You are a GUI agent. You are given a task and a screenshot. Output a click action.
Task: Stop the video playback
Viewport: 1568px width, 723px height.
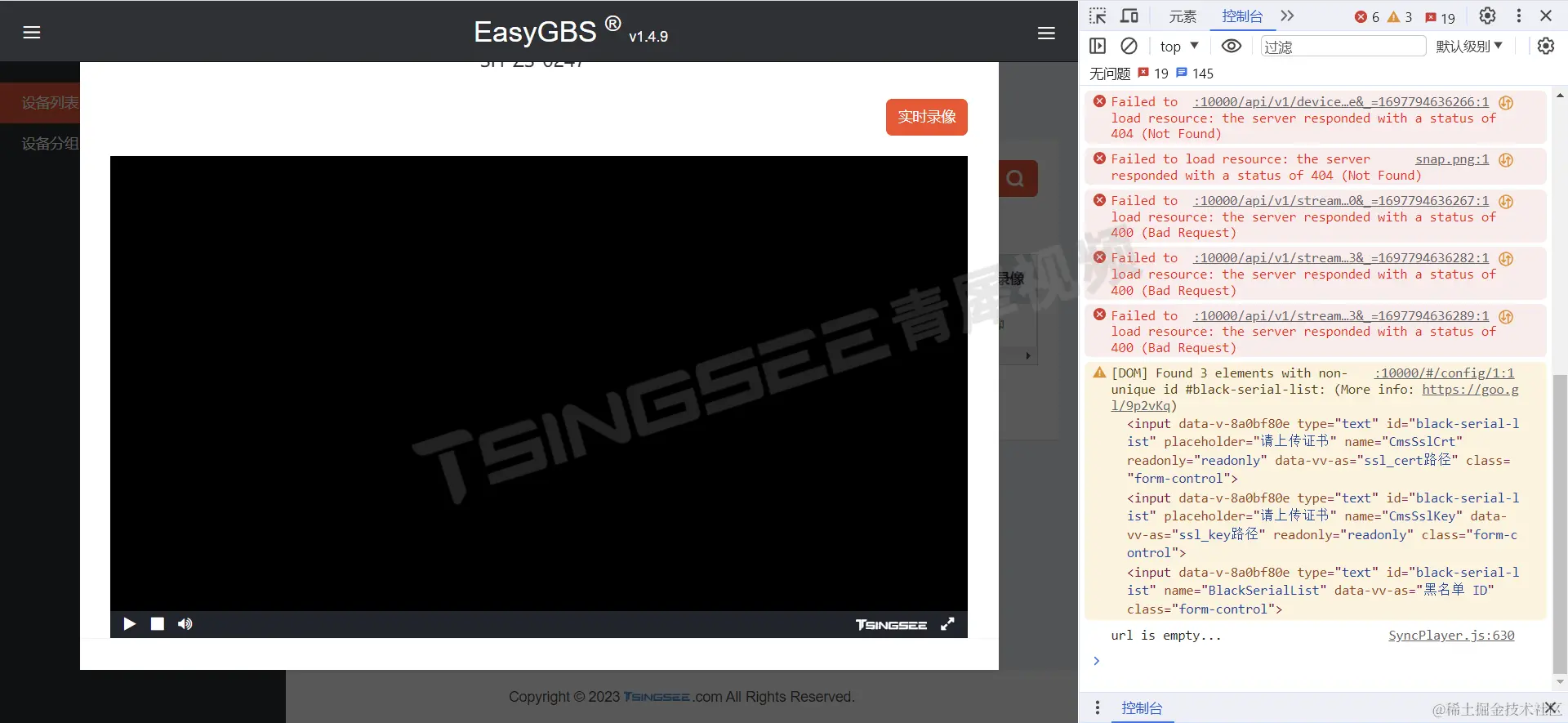click(158, 624)
